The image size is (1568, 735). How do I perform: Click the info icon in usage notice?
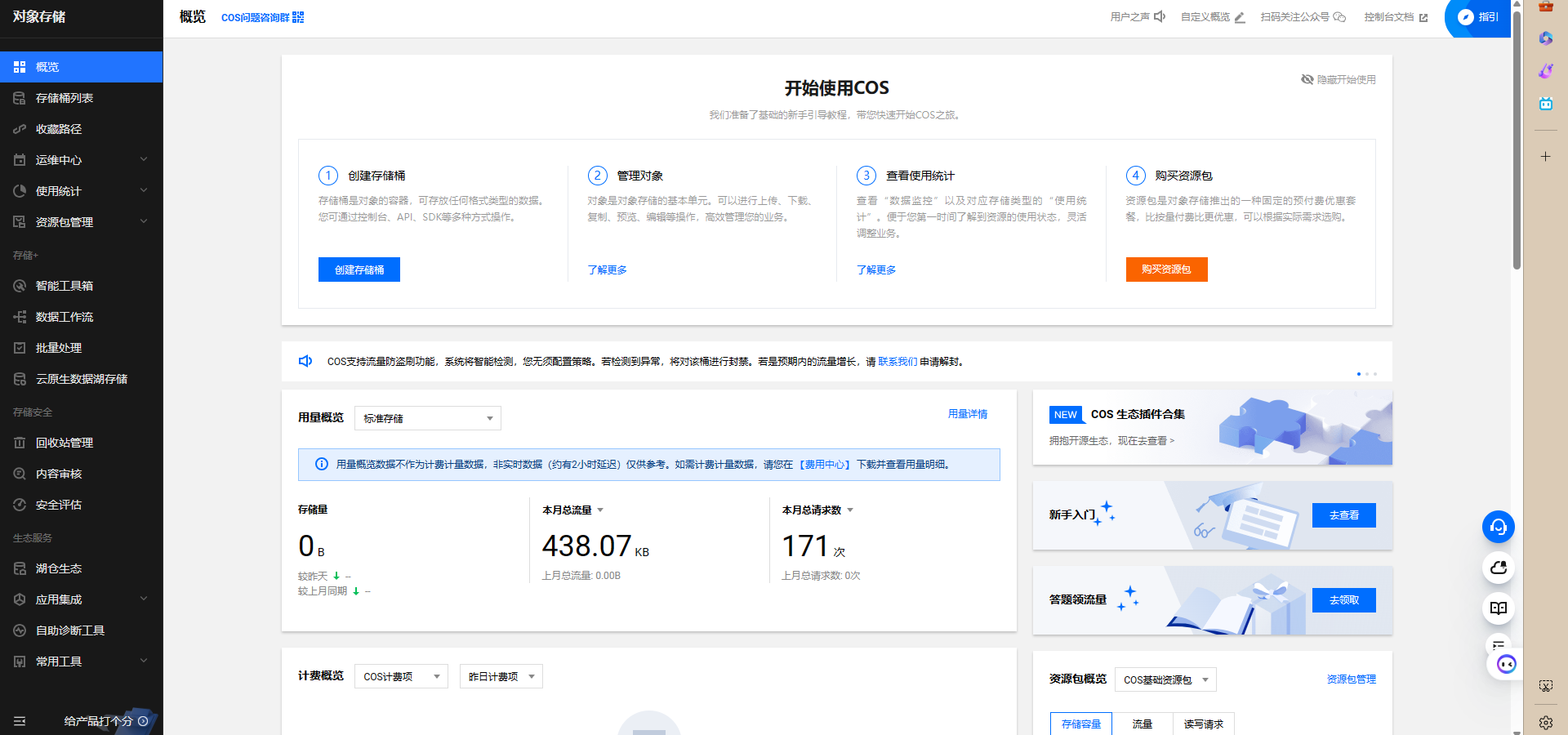click(x=322, y=464)
